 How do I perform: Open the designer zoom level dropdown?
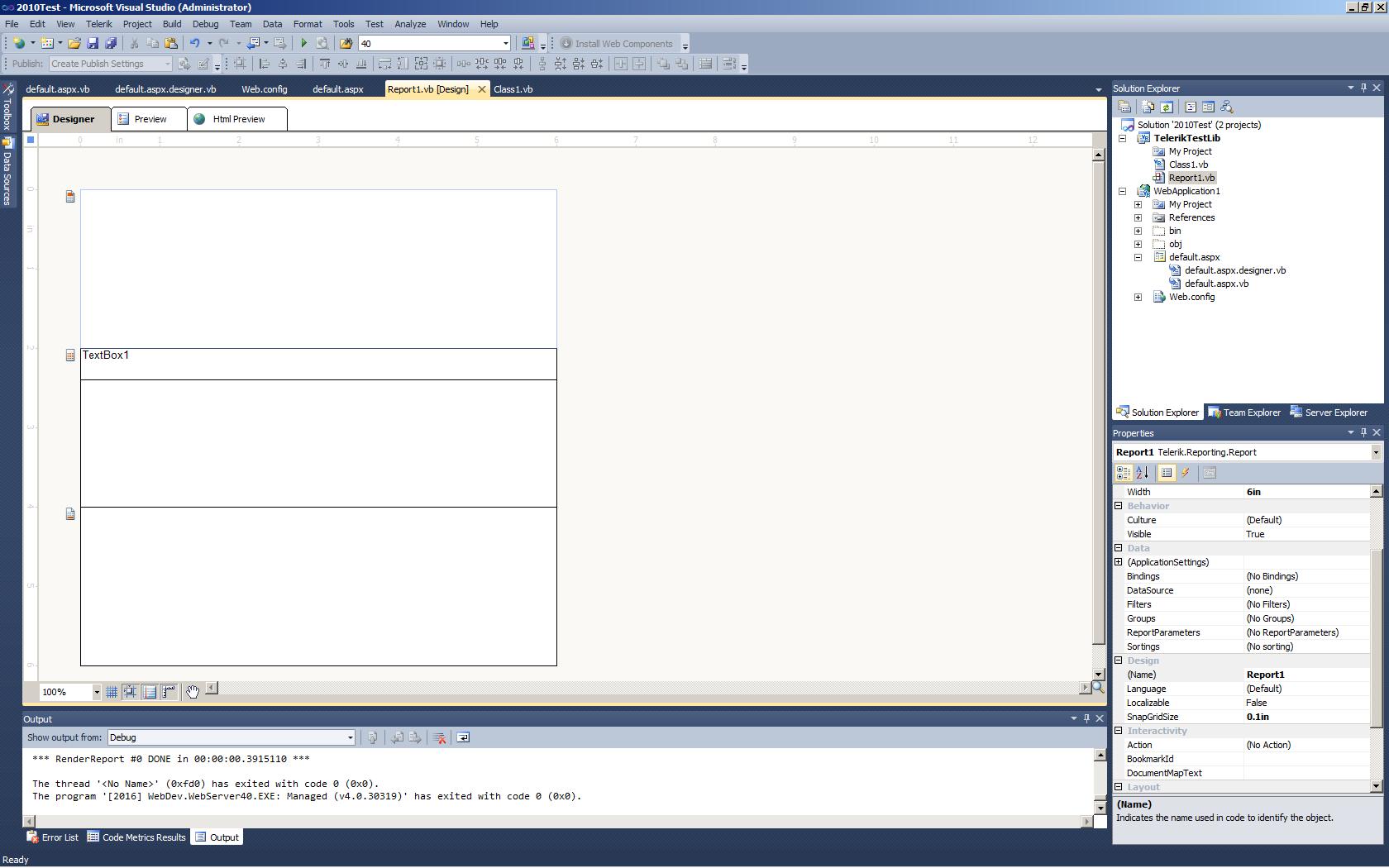point(96,693)
